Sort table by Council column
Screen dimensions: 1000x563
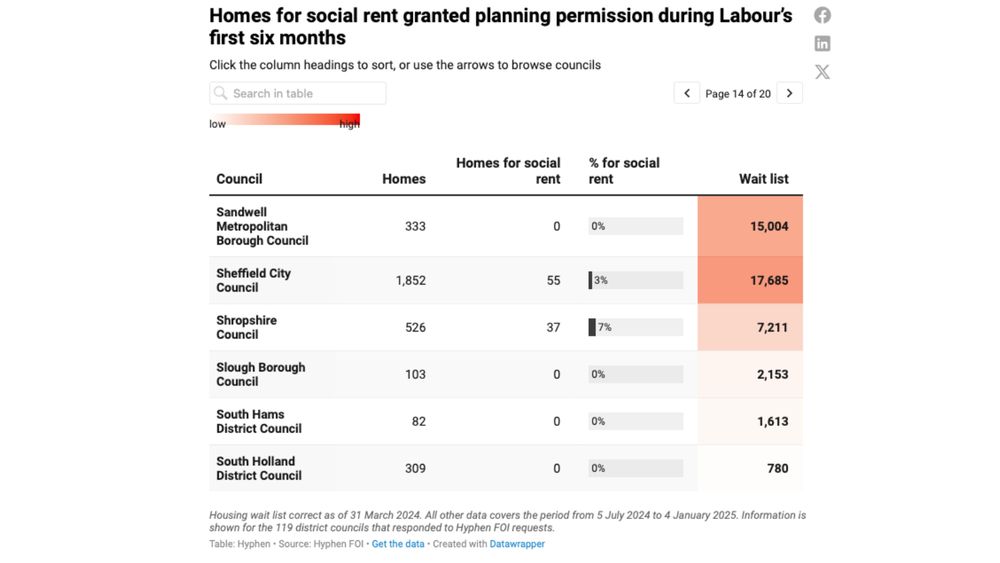point(239,179)
